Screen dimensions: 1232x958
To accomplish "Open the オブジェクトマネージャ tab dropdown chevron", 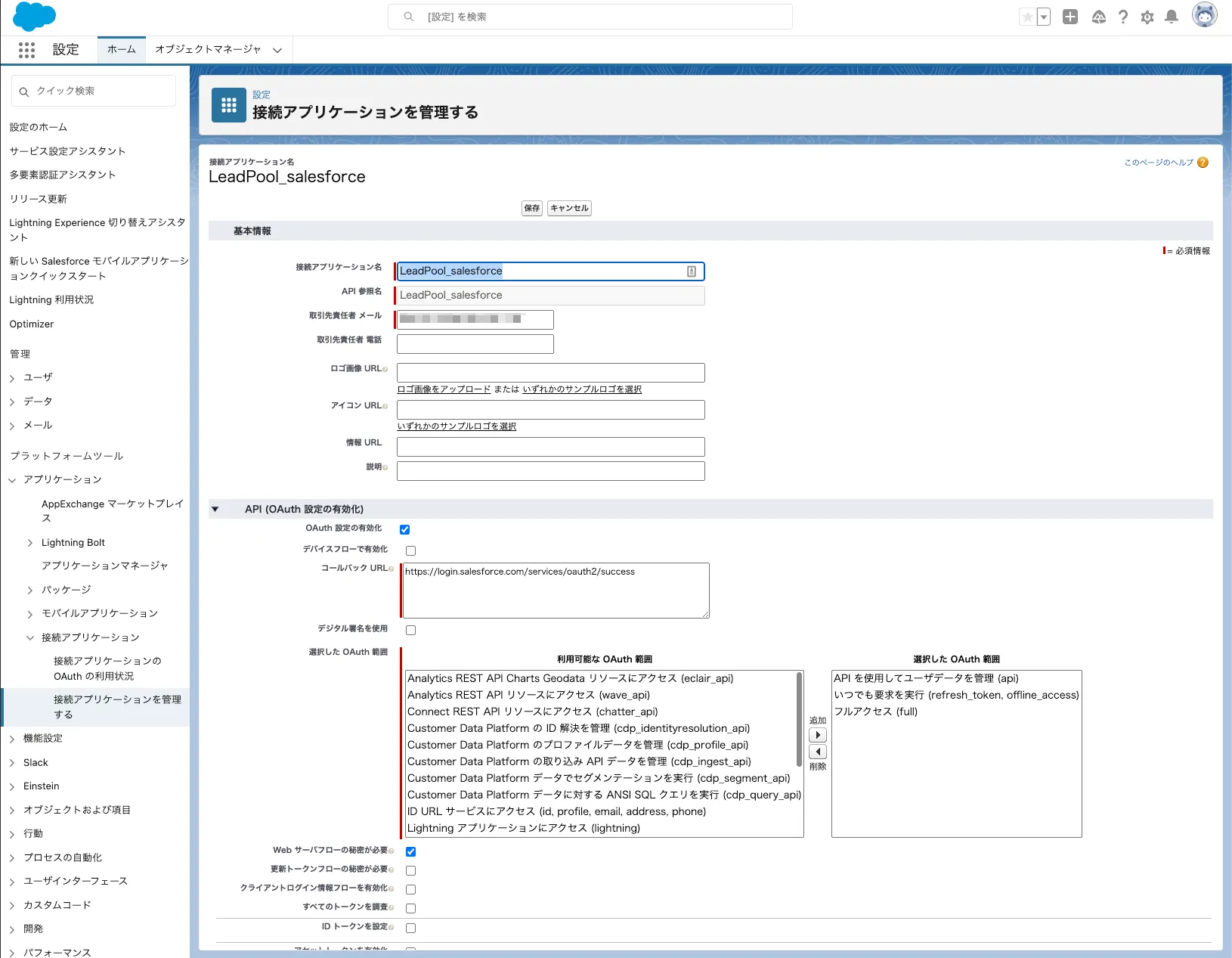I will 277,51.
